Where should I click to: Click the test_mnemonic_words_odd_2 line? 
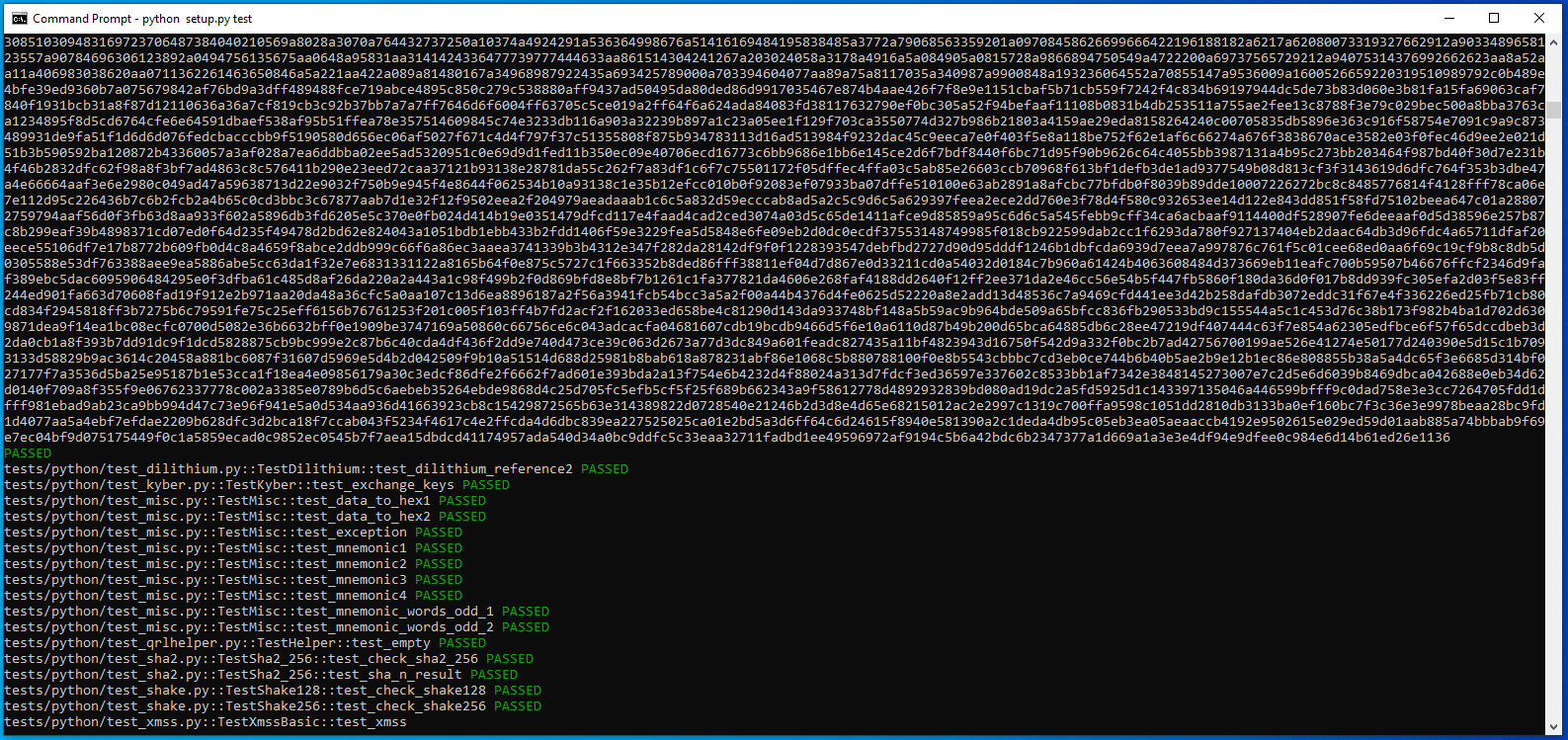click(x=277, y=627)
